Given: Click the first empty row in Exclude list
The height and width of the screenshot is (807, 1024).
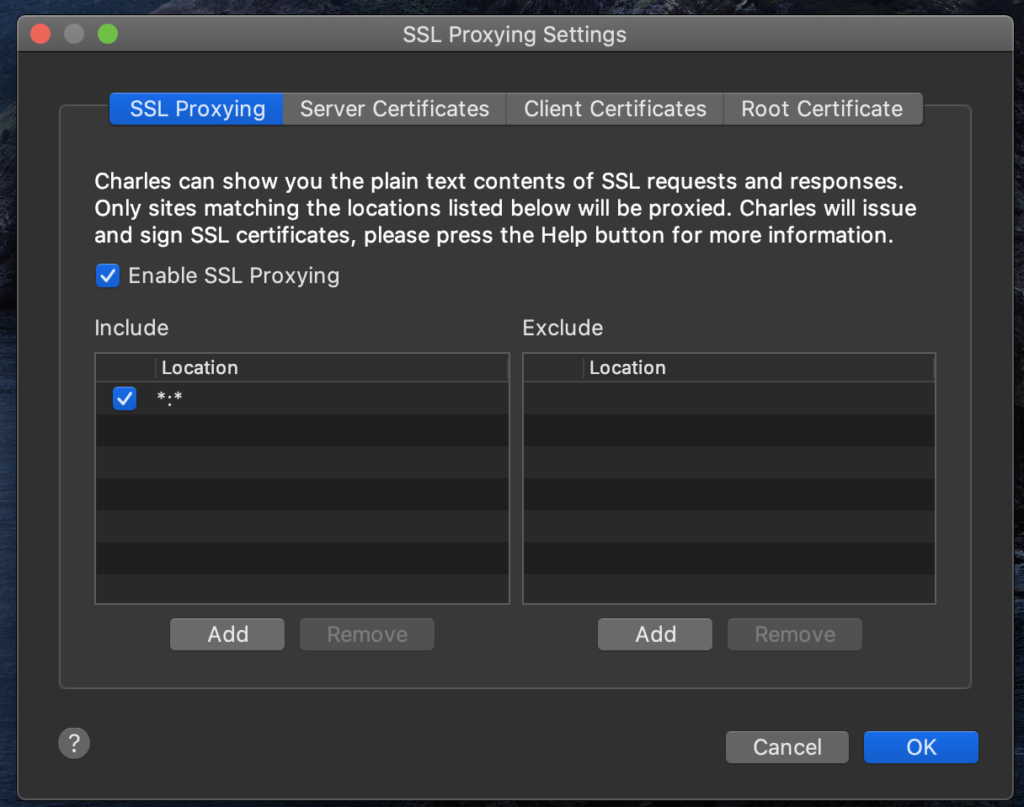Looking at the screenshot, I should point(728,399).
